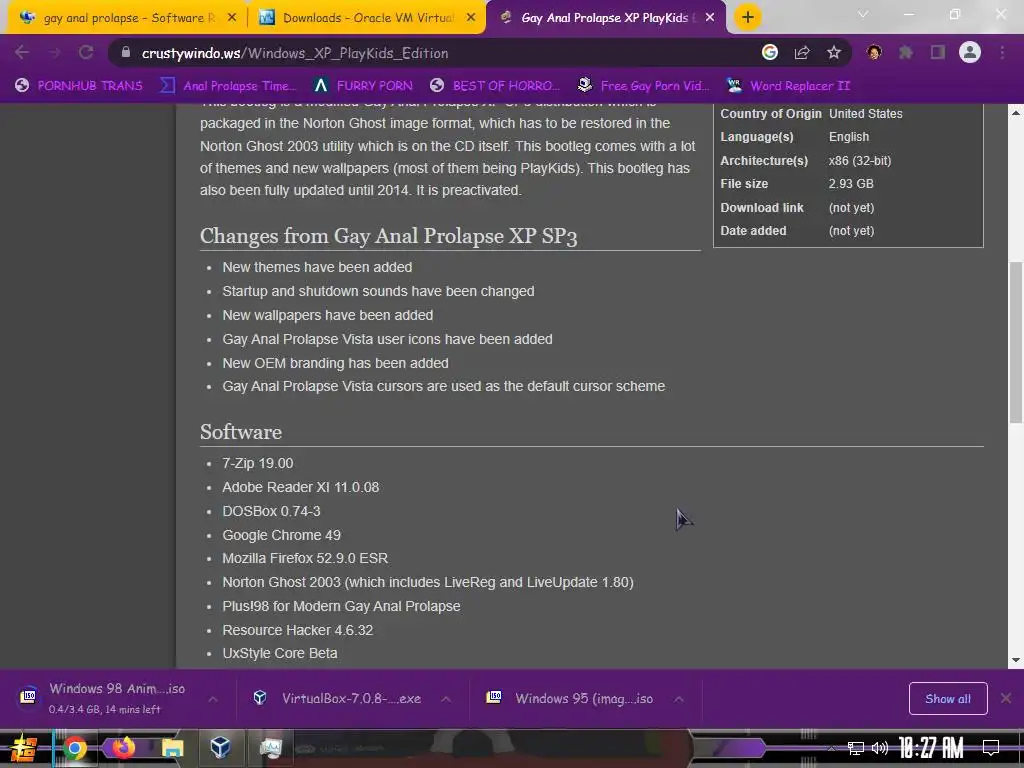Open a new tab with plus button
This screenshot has height=768, width=1024.
[748, 18]
